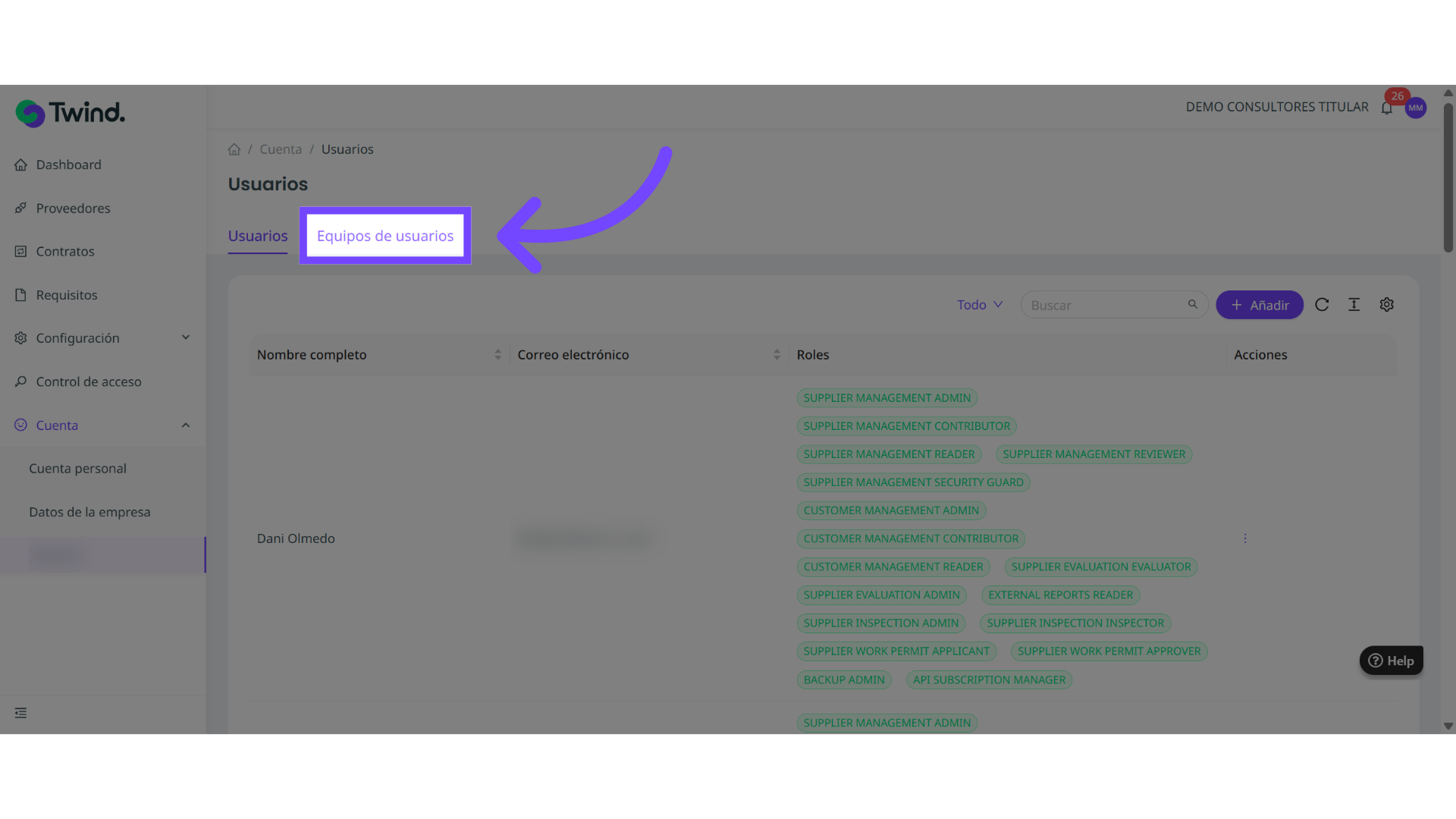Collapse the Cuenta menu chevron
1456x819 pixels.
tap(186, 425)
